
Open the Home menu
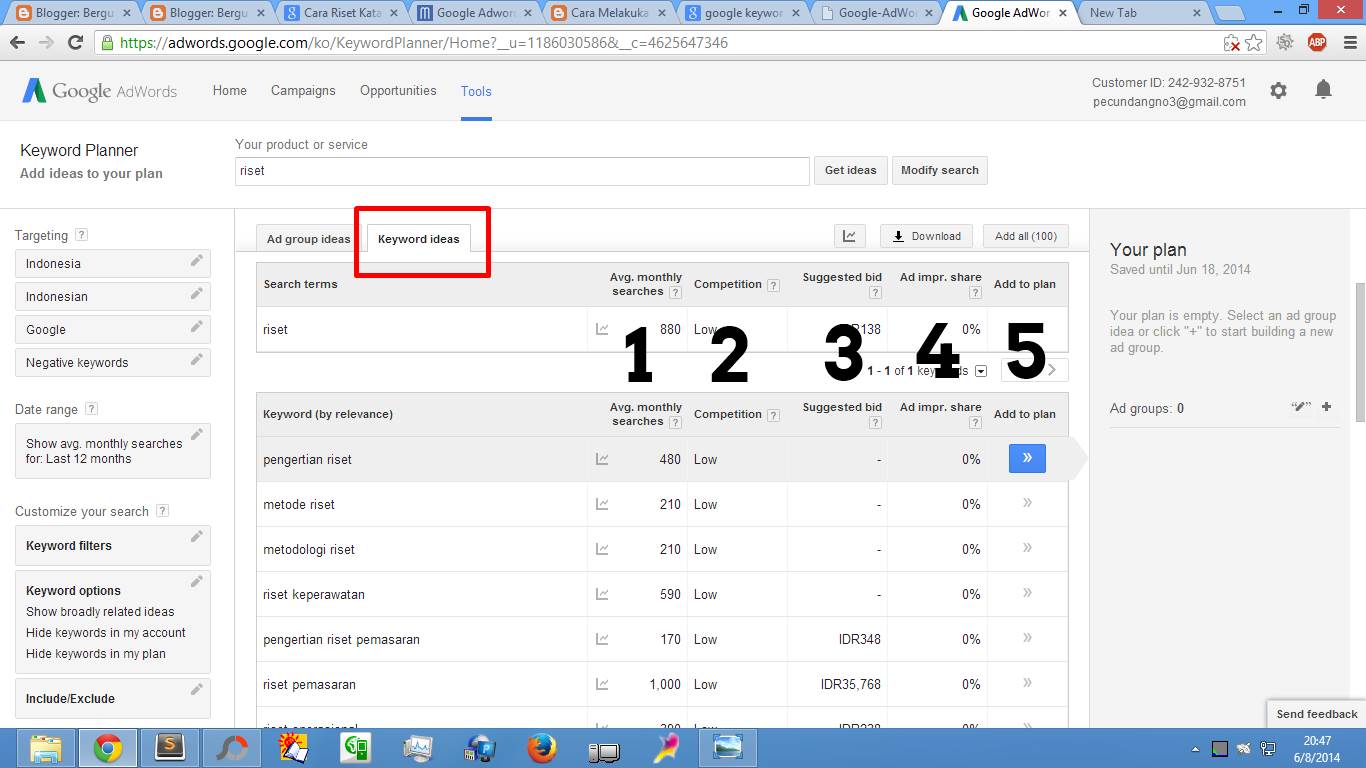tap(230, 91)
